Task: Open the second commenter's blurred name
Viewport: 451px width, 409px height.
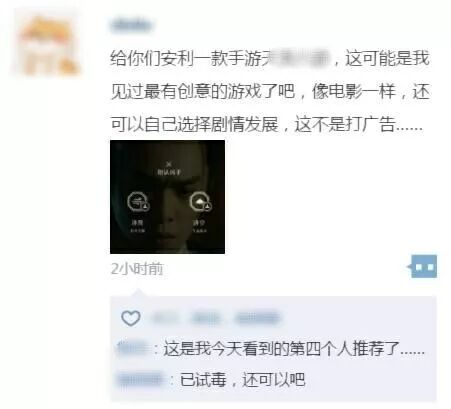Action: [142, 379]
